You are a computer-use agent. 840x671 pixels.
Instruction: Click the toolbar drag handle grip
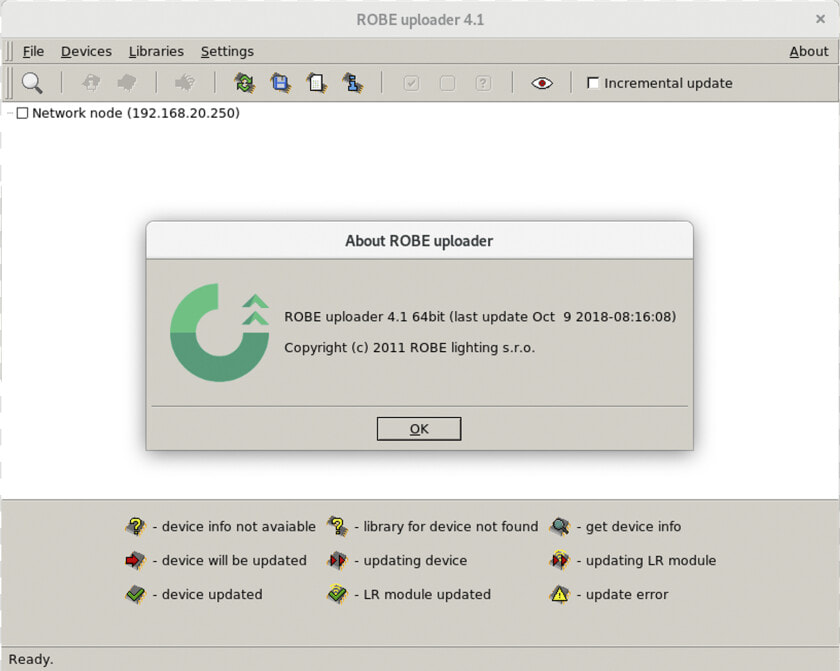point(9,83)
